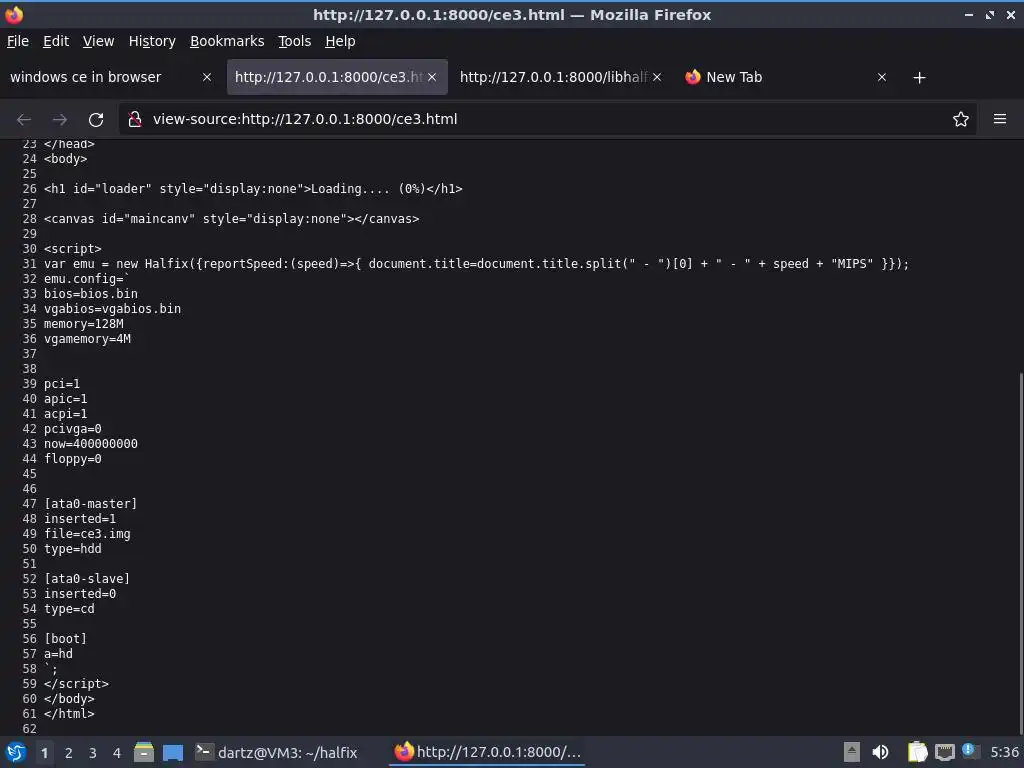This screenshot has height=768, width=1024.
Task: Click the blue show-desktop taskbar icon
Action: [x=173, y=752]
